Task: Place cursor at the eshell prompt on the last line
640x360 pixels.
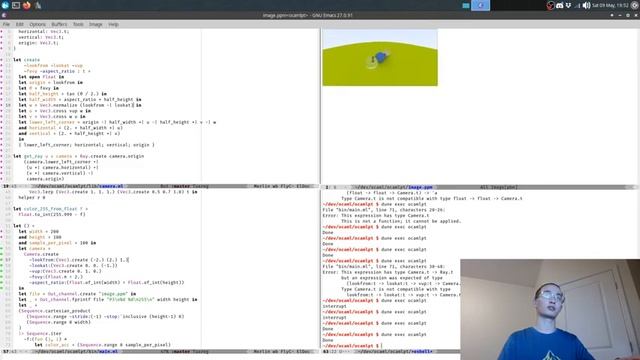Action: 381,346
